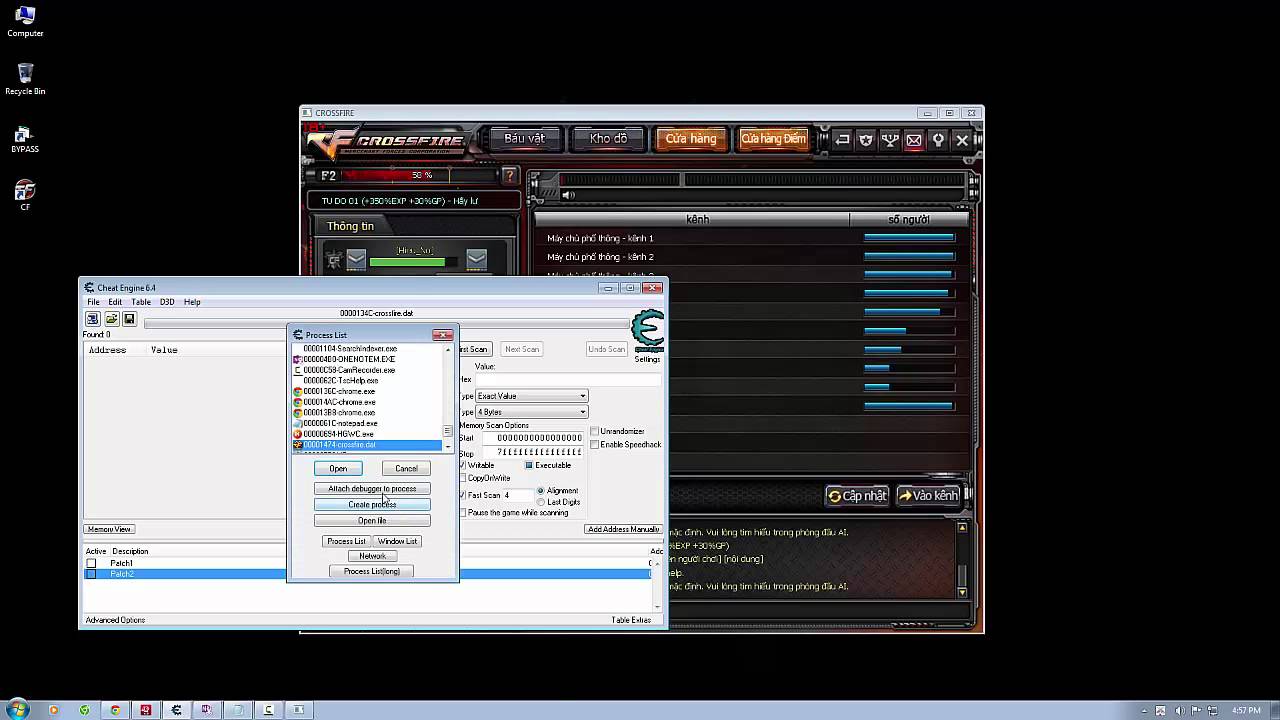Click the right envelope icon in Thông tin panel
1280x720 pixels.
click(476, 260)
